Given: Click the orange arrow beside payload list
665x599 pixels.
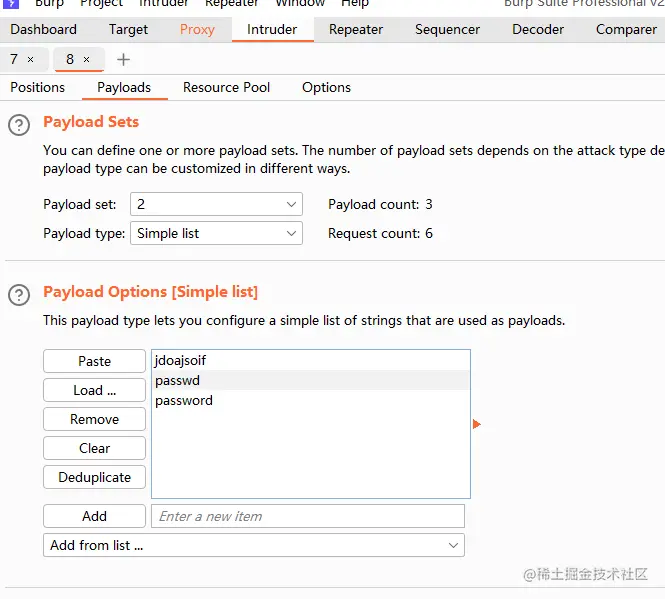Looking at the screenshot, I should click(477, 424).
